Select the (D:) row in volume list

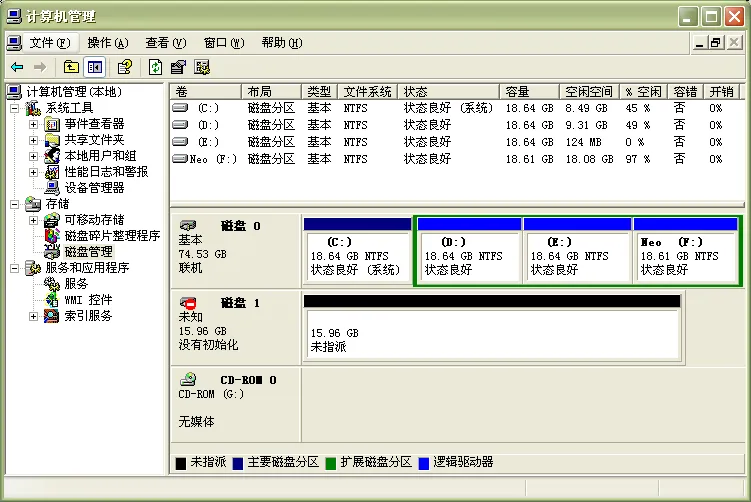click(x=456, y=125)
